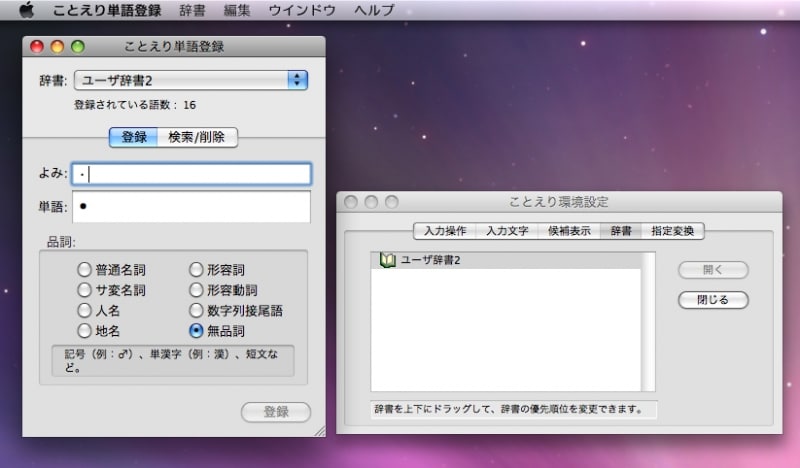
Task: Expand the 辞書 dropdown showing ユーザ辞書2
Action: pos(191,80)
